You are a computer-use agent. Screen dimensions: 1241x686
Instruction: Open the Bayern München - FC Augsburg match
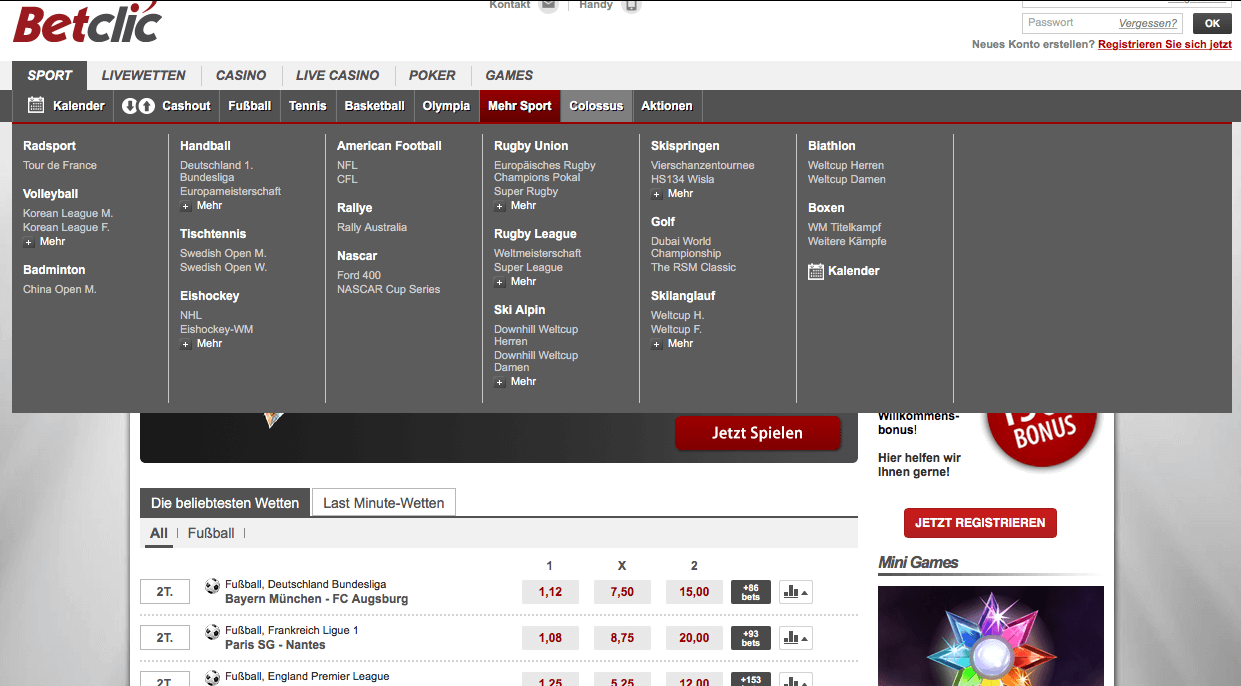pyautogui.click(x=317, y=599)
